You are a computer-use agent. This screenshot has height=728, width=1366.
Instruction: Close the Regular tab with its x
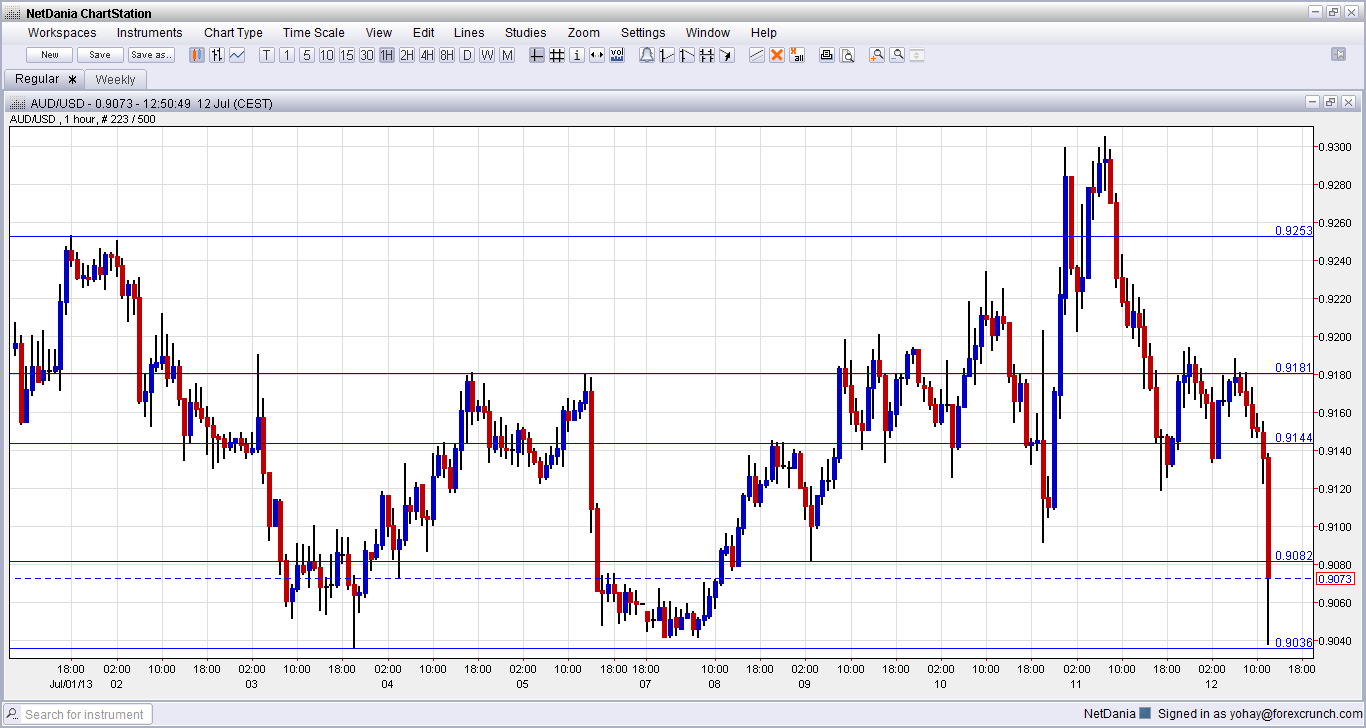click(72, 79)
